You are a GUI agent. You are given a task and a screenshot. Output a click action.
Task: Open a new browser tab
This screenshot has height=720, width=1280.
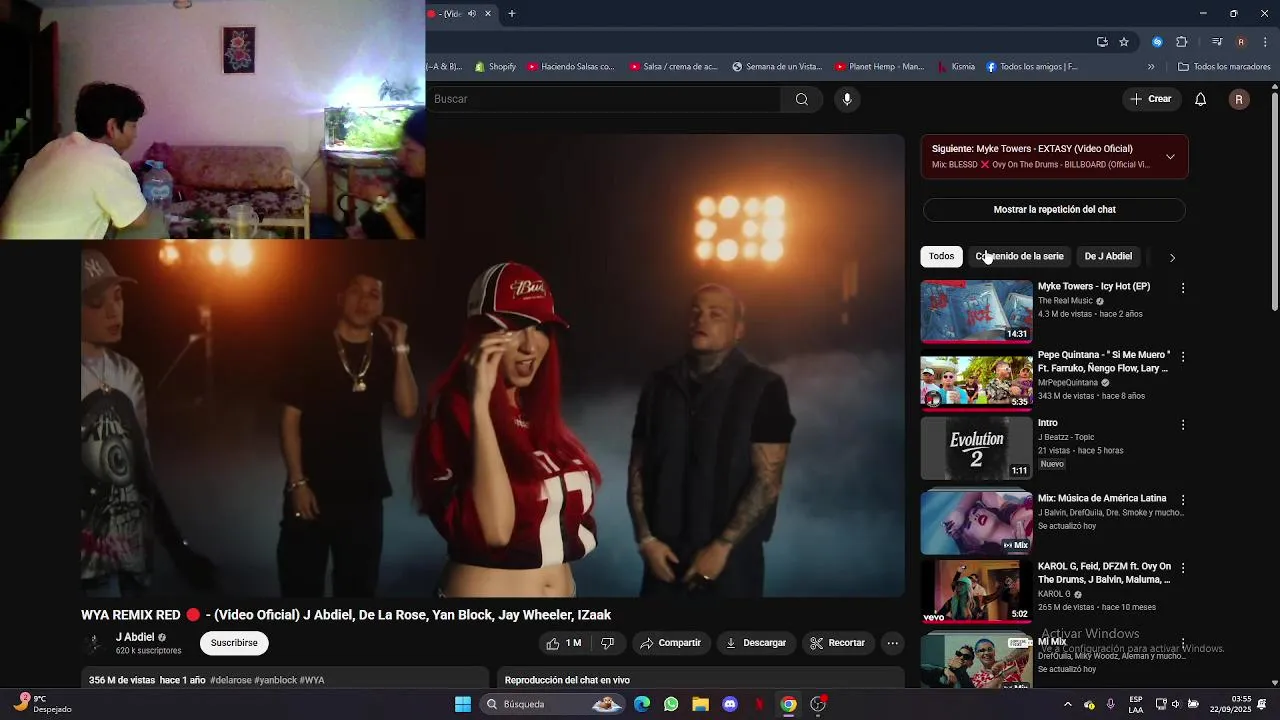512,14
